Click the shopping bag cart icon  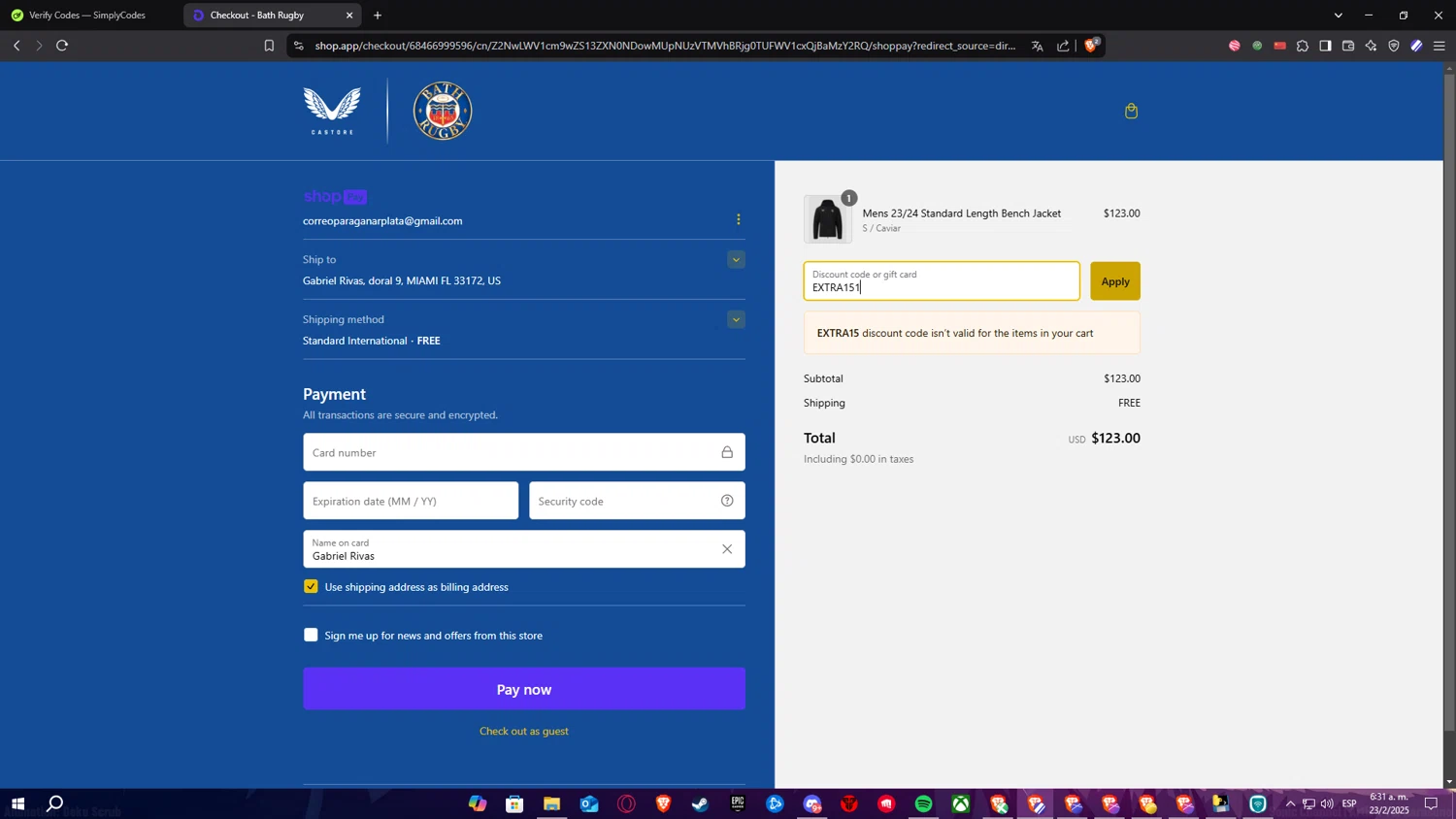click(1131, 111)
